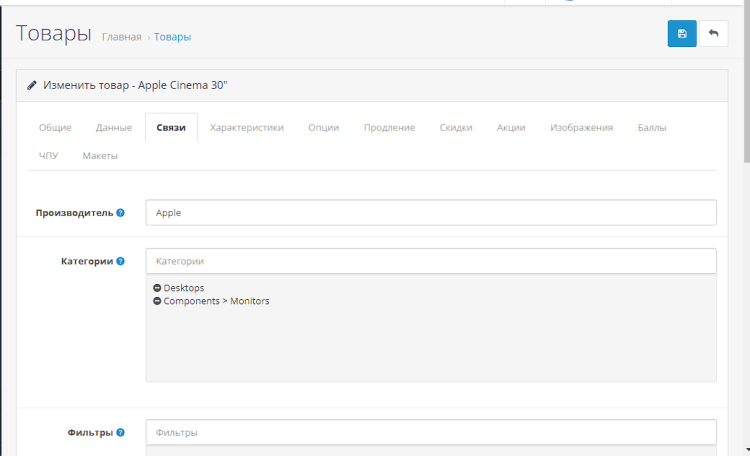Go to the Изображения tab
Screen dimensions: 750x456
click(581, 128)
